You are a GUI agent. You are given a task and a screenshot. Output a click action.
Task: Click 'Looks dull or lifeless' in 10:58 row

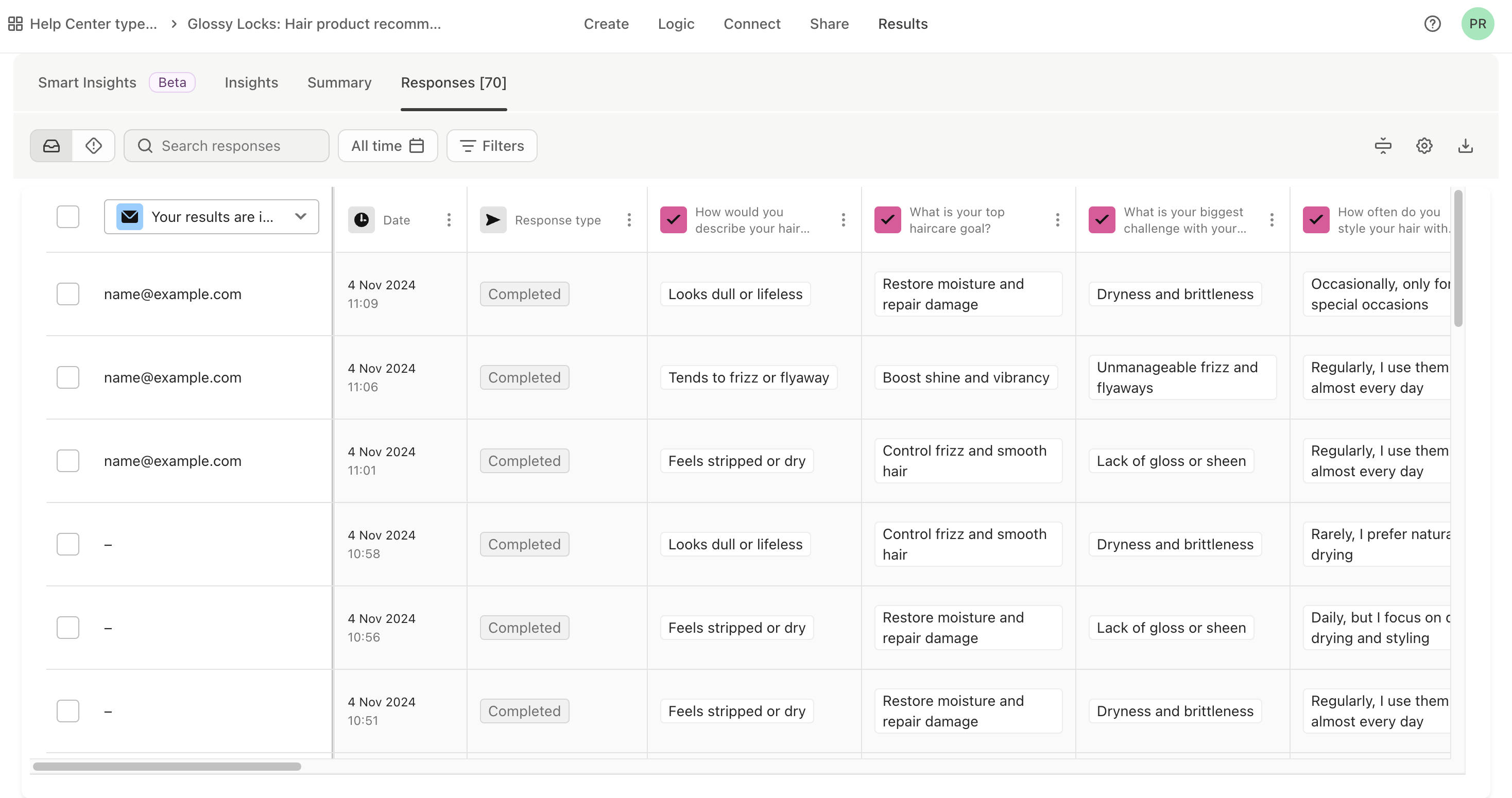(735, 544)
